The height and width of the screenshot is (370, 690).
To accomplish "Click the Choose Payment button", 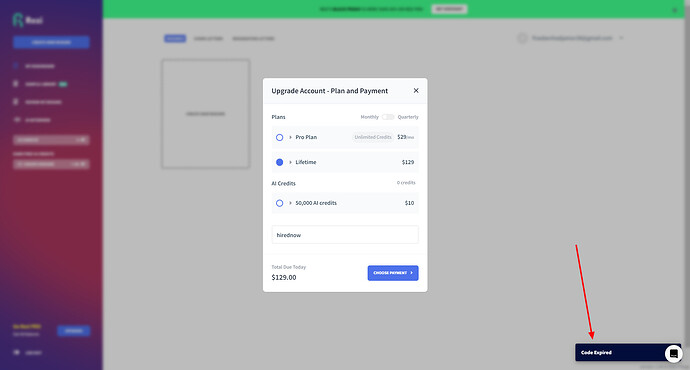I will click(x=393, y=273).
